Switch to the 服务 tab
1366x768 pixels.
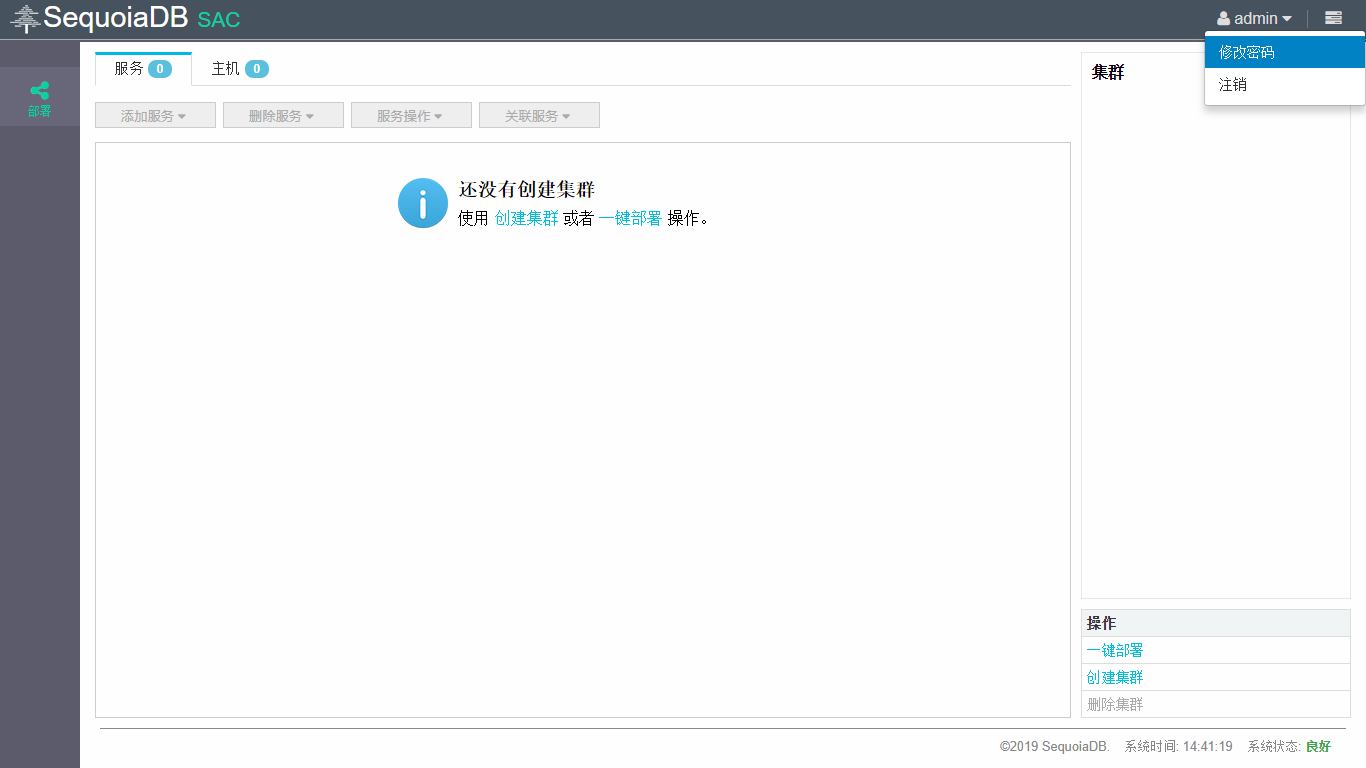tap(142, 69)
